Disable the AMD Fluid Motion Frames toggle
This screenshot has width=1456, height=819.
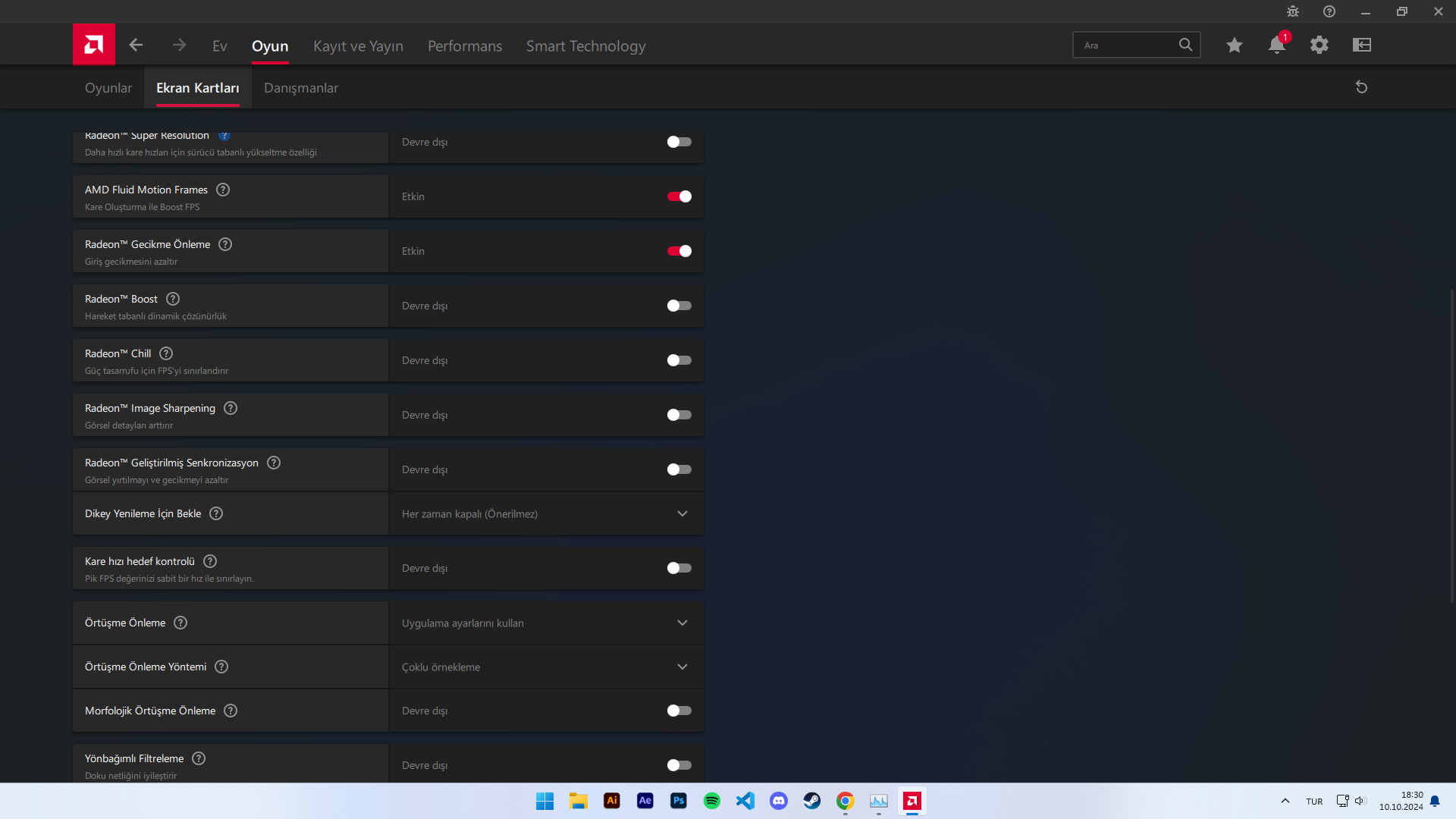pos(679,196)
